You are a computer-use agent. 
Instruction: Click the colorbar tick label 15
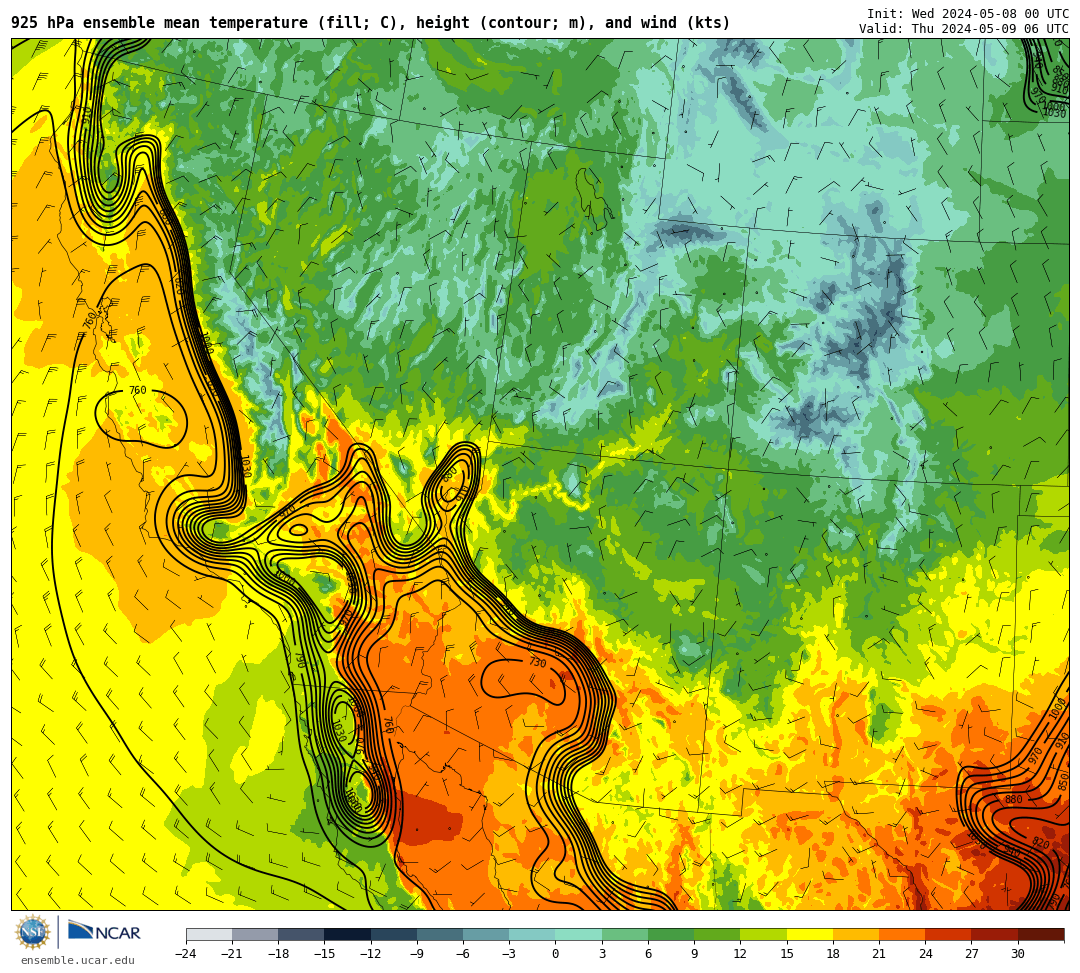coord(787,954)
